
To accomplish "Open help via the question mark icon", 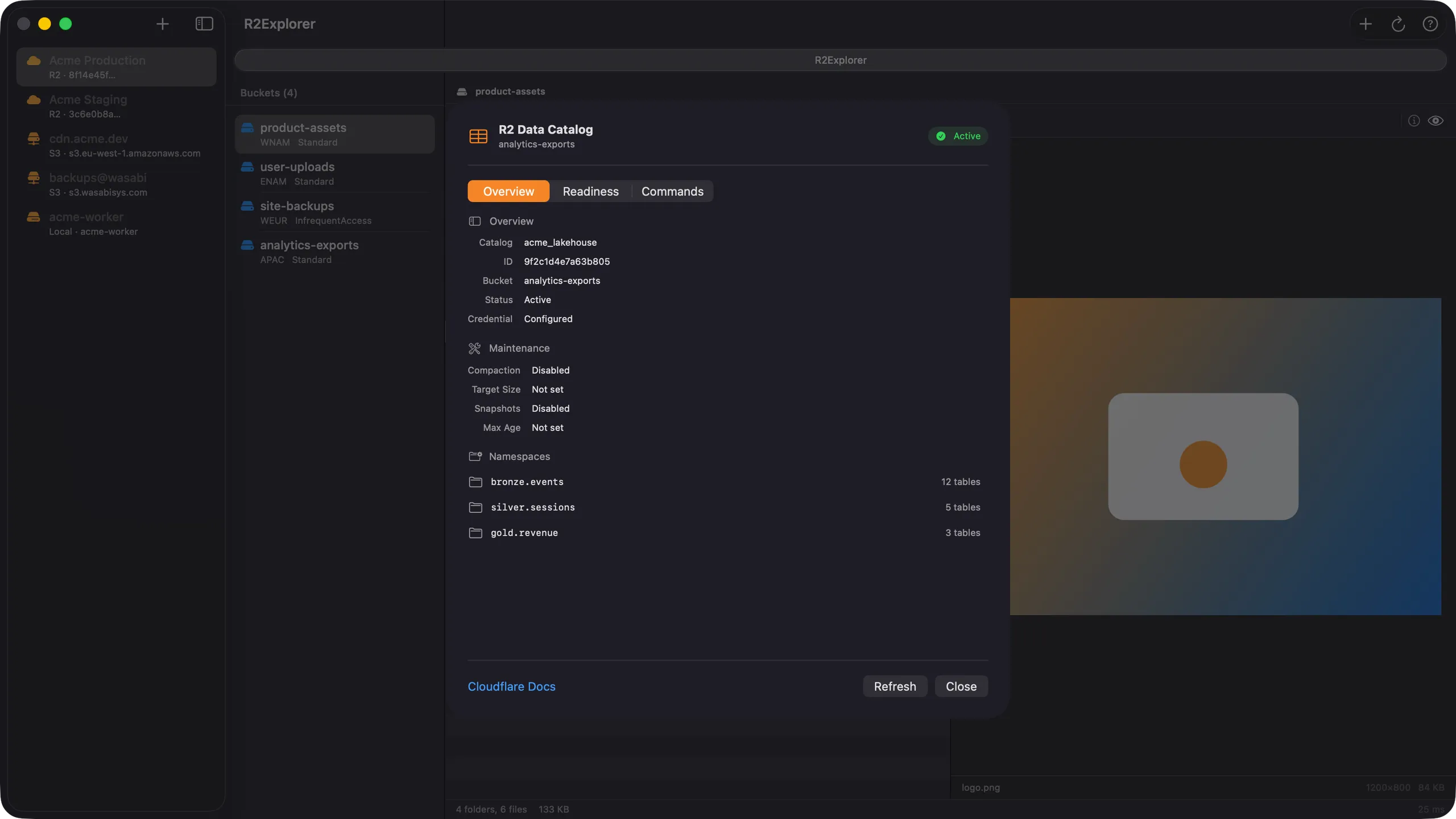I will tap(1430, 24).
